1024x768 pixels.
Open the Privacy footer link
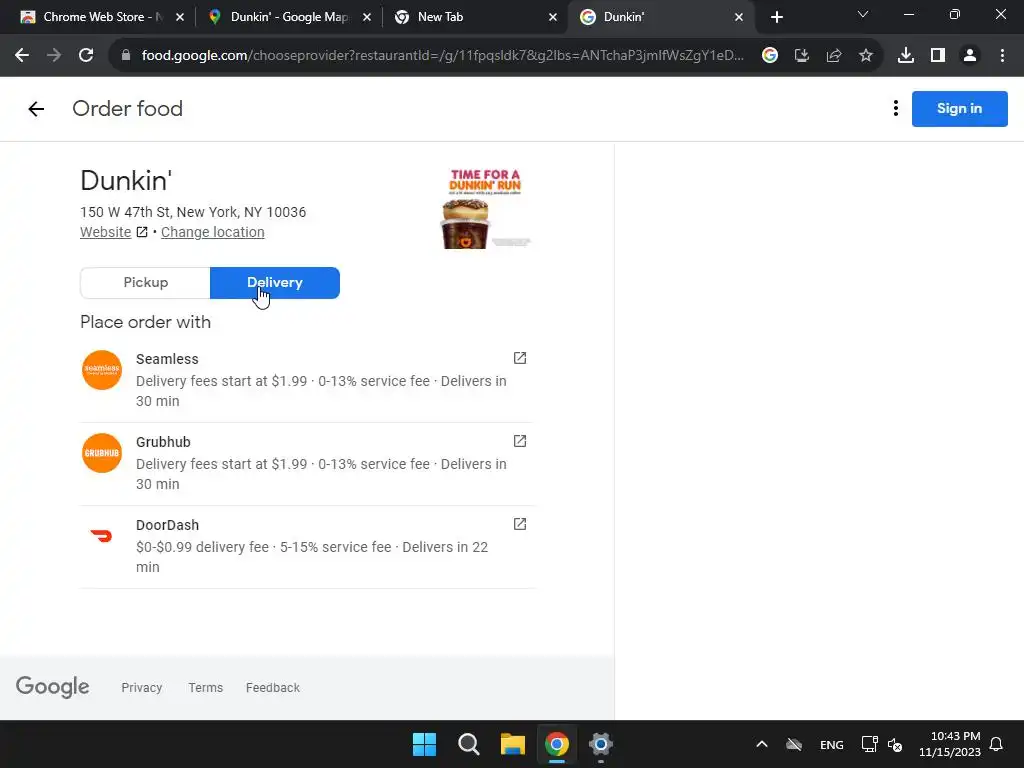point(142,687)
